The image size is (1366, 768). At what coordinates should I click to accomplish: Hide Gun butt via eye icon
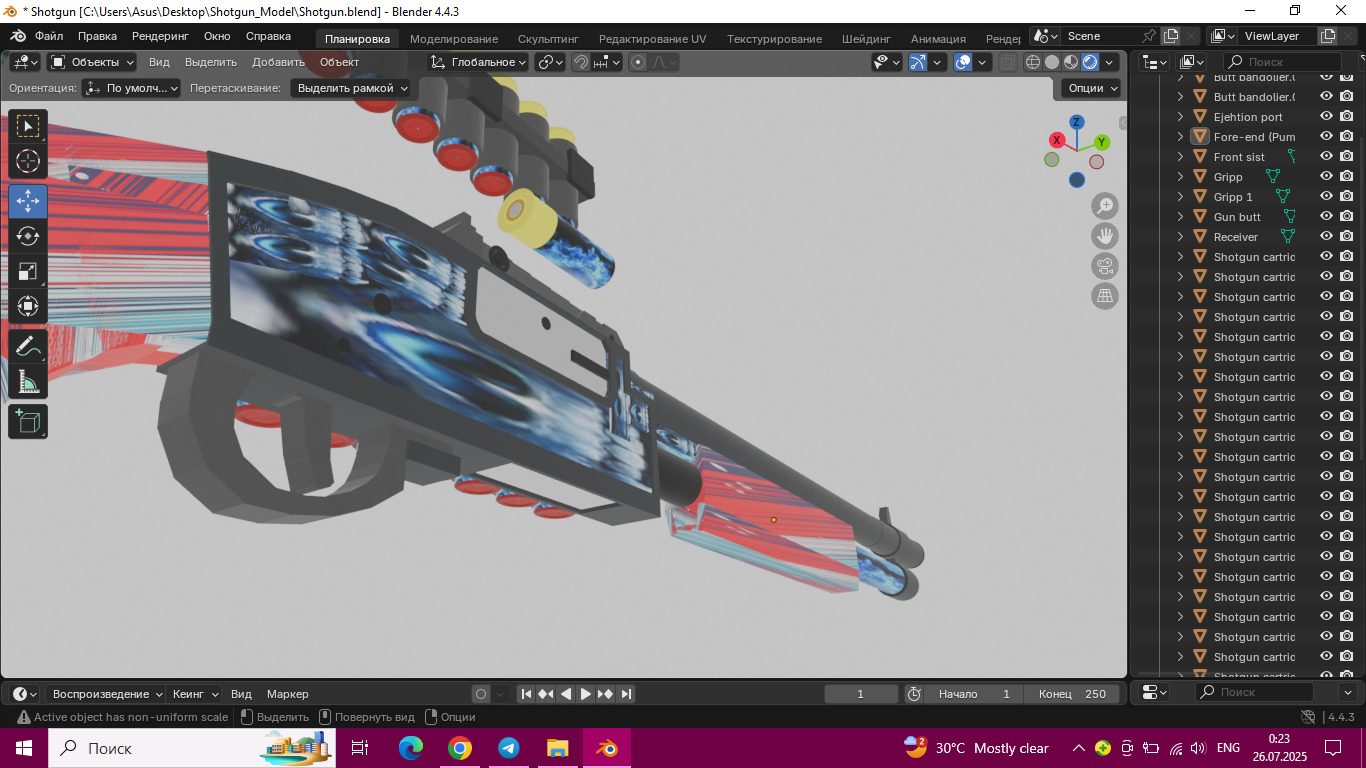1327,217
